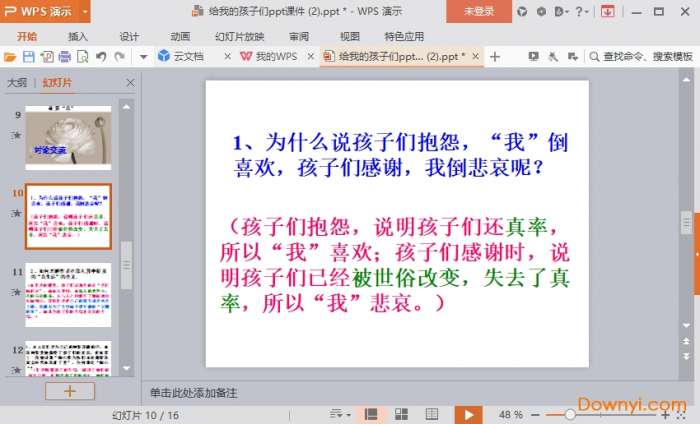Screen dimensions: 700x424
Task: Expand the quick access toolbar dropdown arrow
Action: 143,57
